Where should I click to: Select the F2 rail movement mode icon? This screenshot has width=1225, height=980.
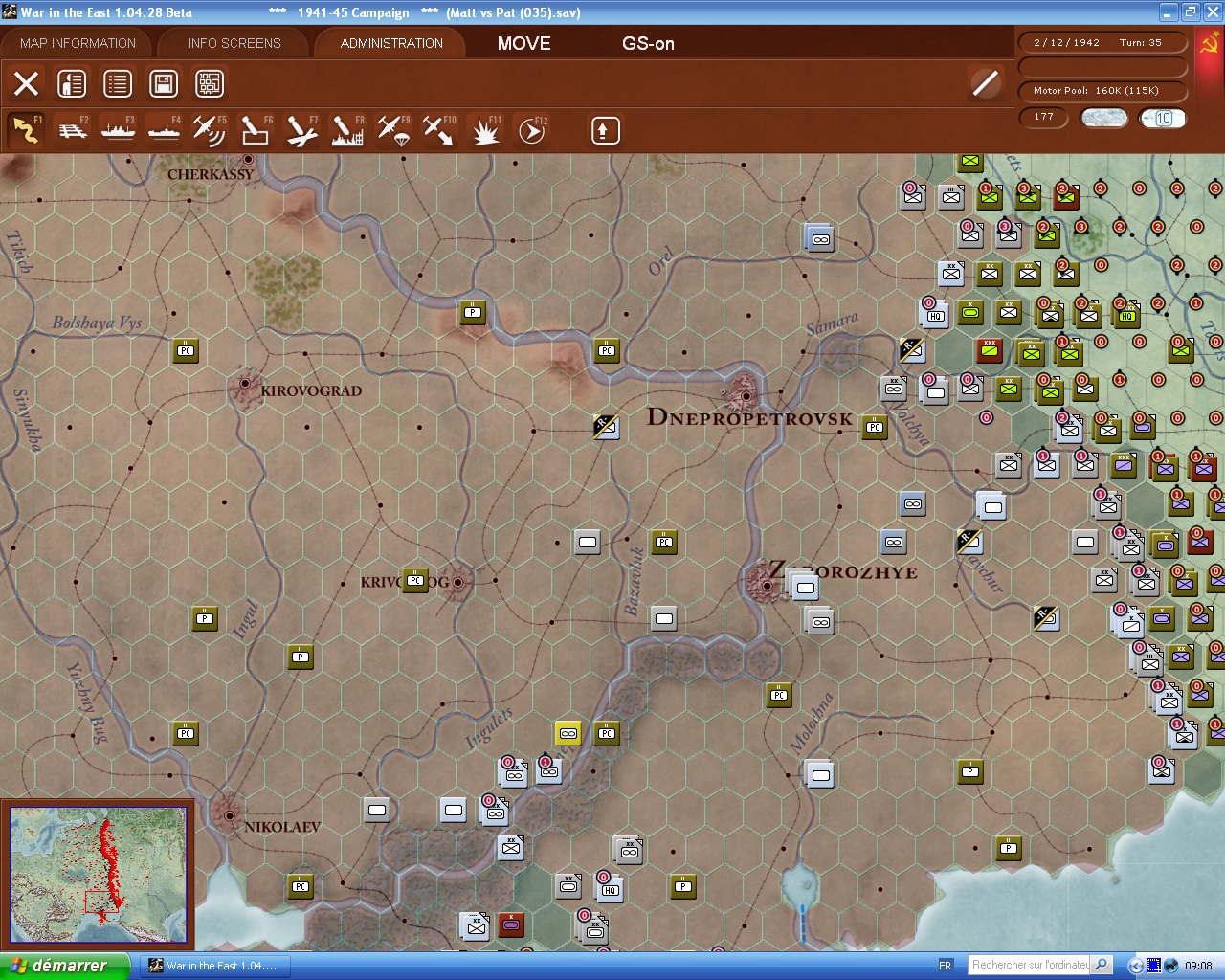(x=73, y=130)
